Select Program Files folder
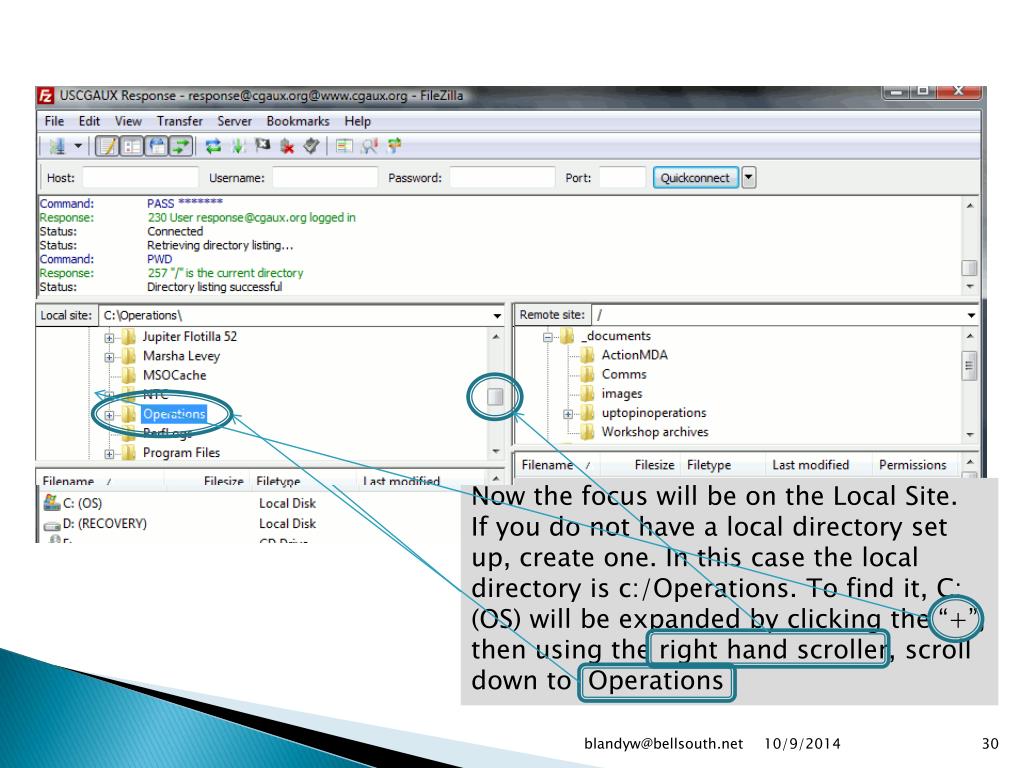The width and height of the screenshot is (1024, 768). tap(181, 453)
